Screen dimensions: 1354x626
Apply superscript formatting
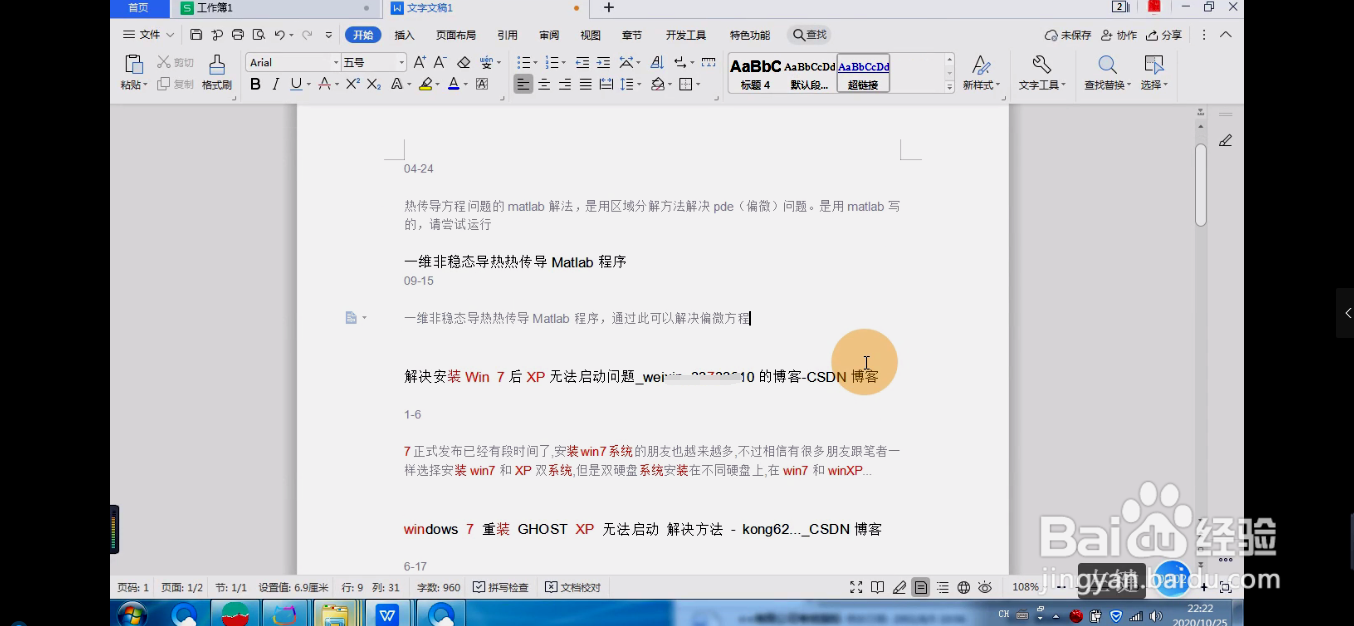(351, 84)
